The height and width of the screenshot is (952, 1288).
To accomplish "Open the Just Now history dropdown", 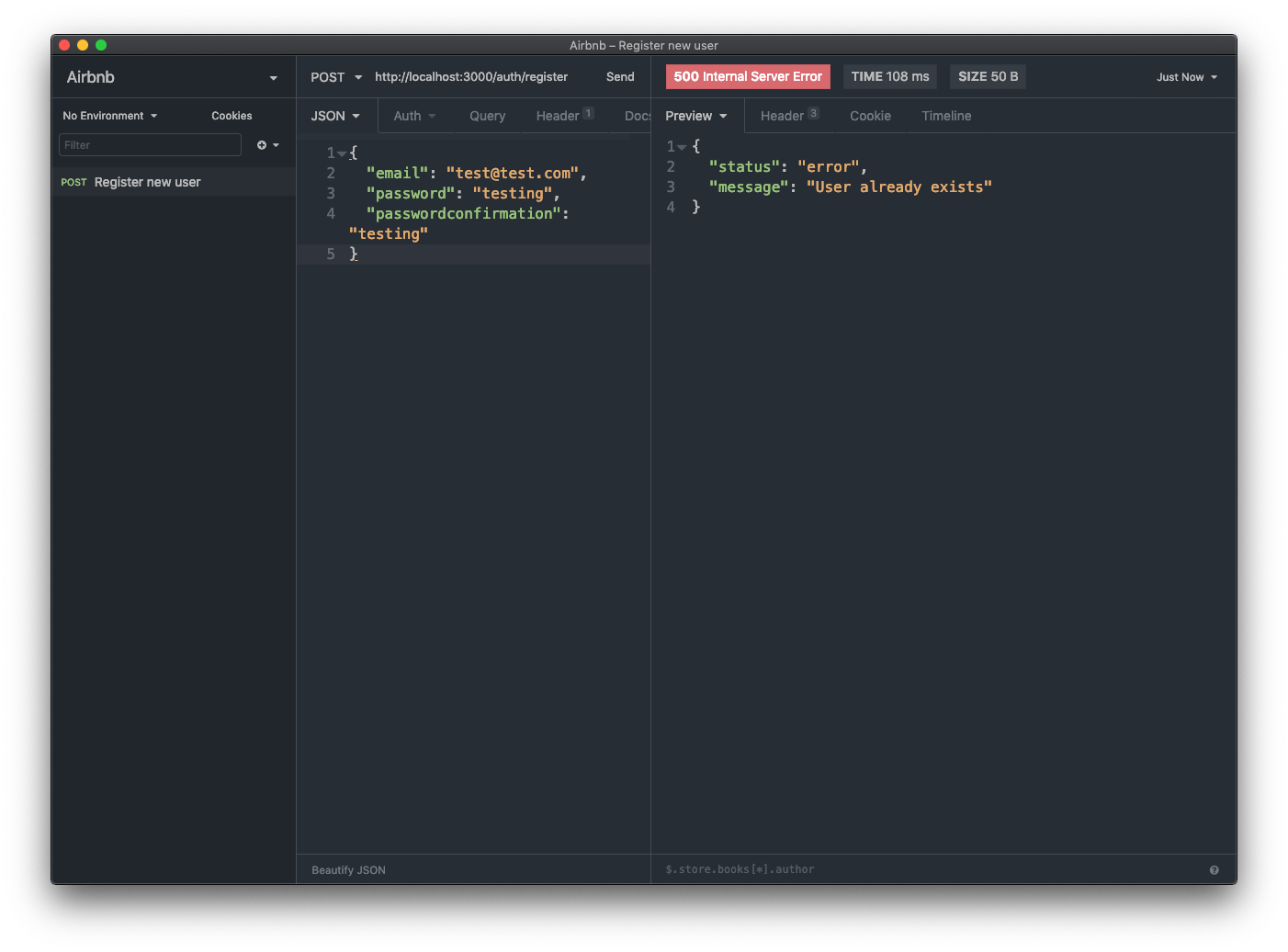I will click(x=1187, y=77).
